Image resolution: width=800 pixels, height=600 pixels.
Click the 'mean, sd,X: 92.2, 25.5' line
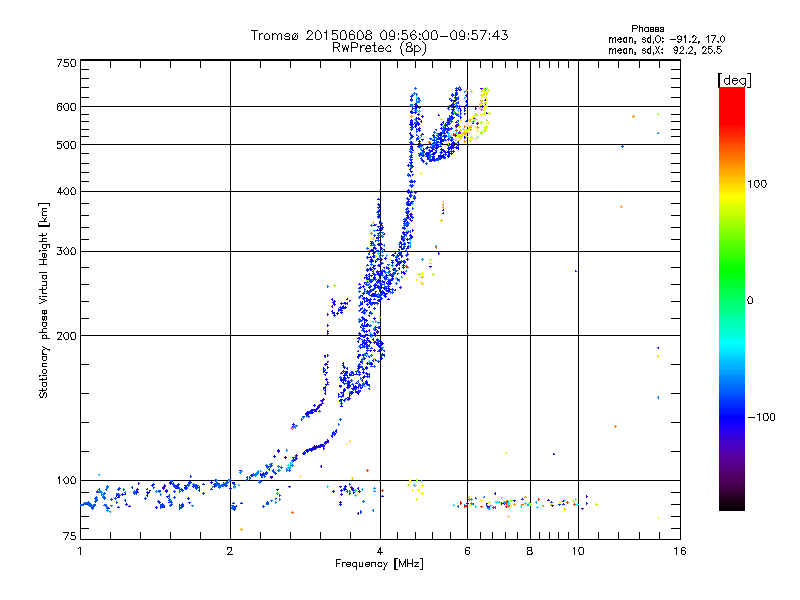point(665,50)
